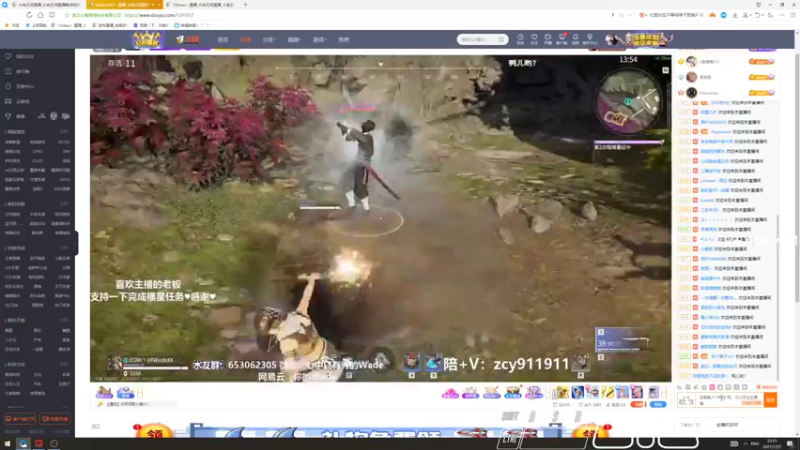
Task: Open the Windows notification center icon
Action: [x=790, y=444]
